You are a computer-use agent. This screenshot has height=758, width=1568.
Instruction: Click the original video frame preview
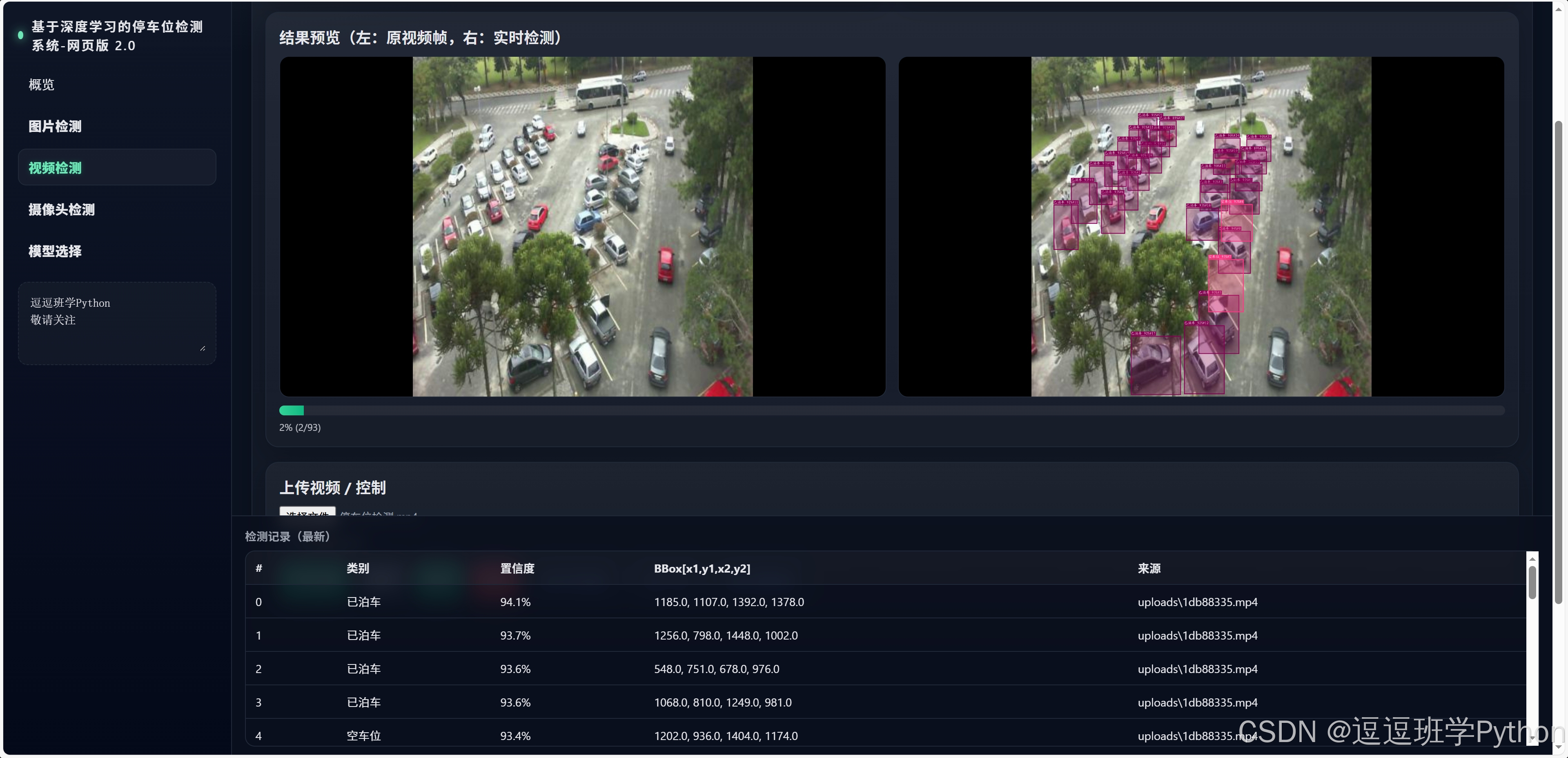583,227
